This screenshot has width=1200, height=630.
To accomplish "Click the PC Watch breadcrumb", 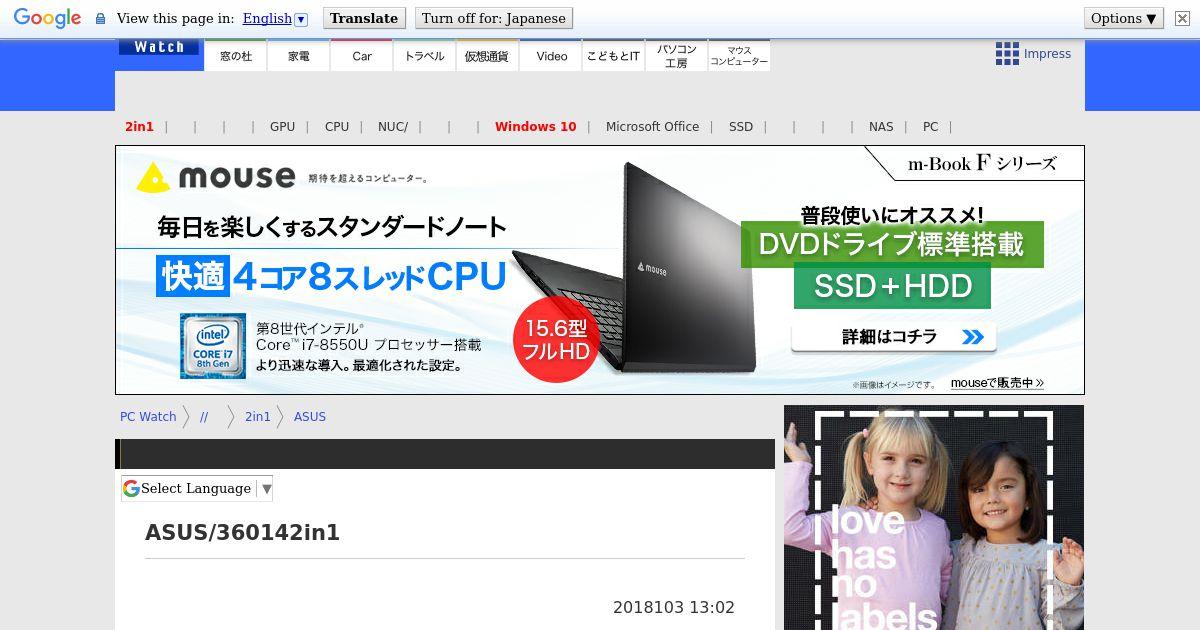I will 148,417.
